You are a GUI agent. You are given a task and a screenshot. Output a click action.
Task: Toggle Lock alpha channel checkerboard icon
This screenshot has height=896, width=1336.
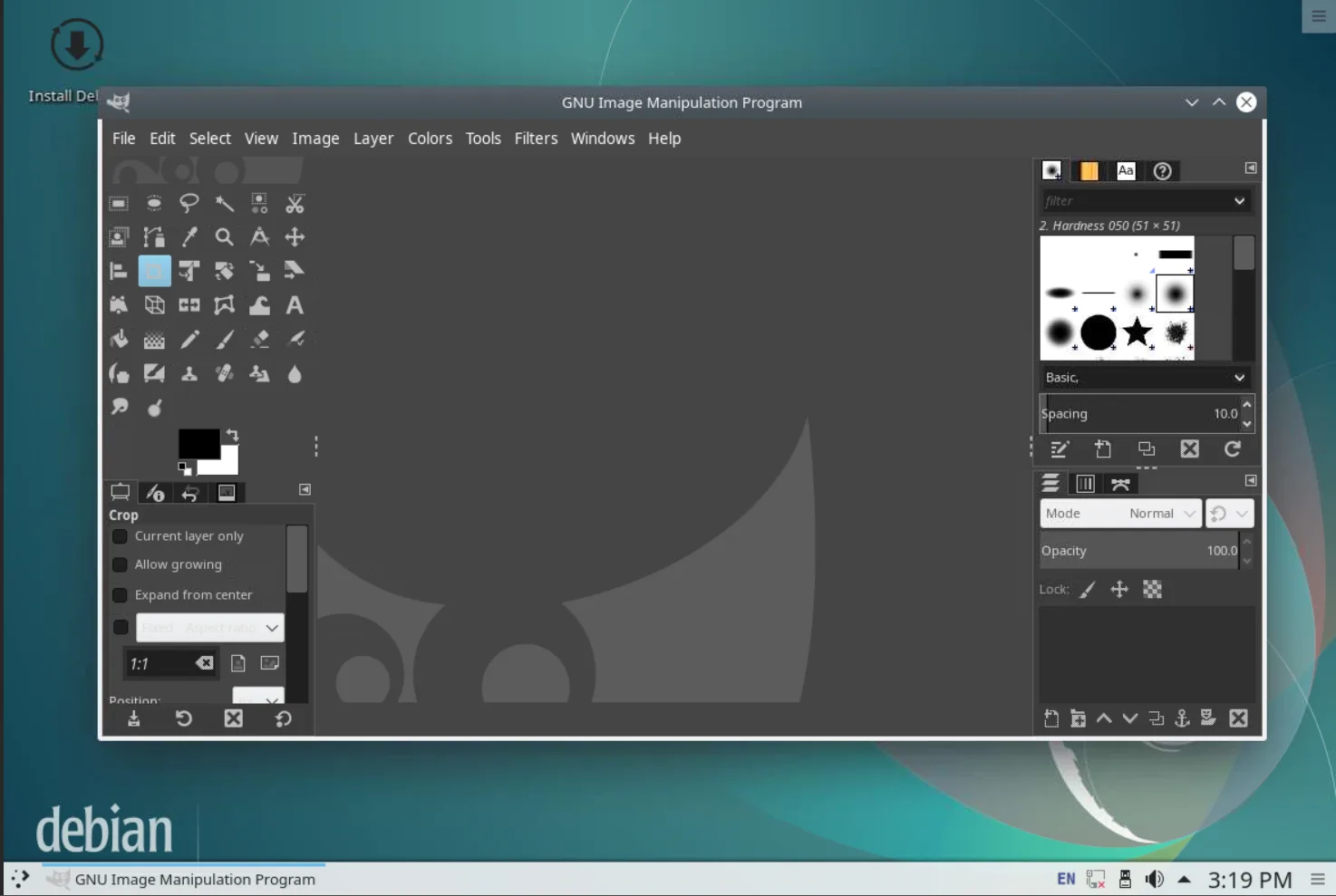coord(1153,590)
